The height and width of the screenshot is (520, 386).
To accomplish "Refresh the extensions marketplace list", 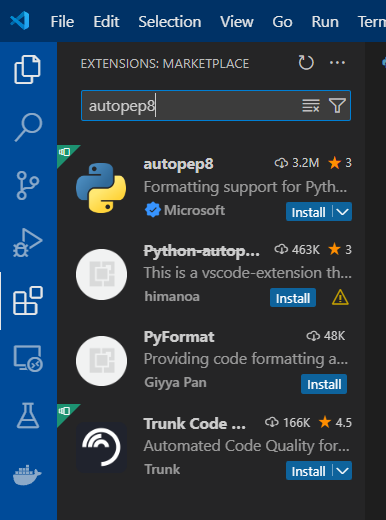I will click(306, 62).
